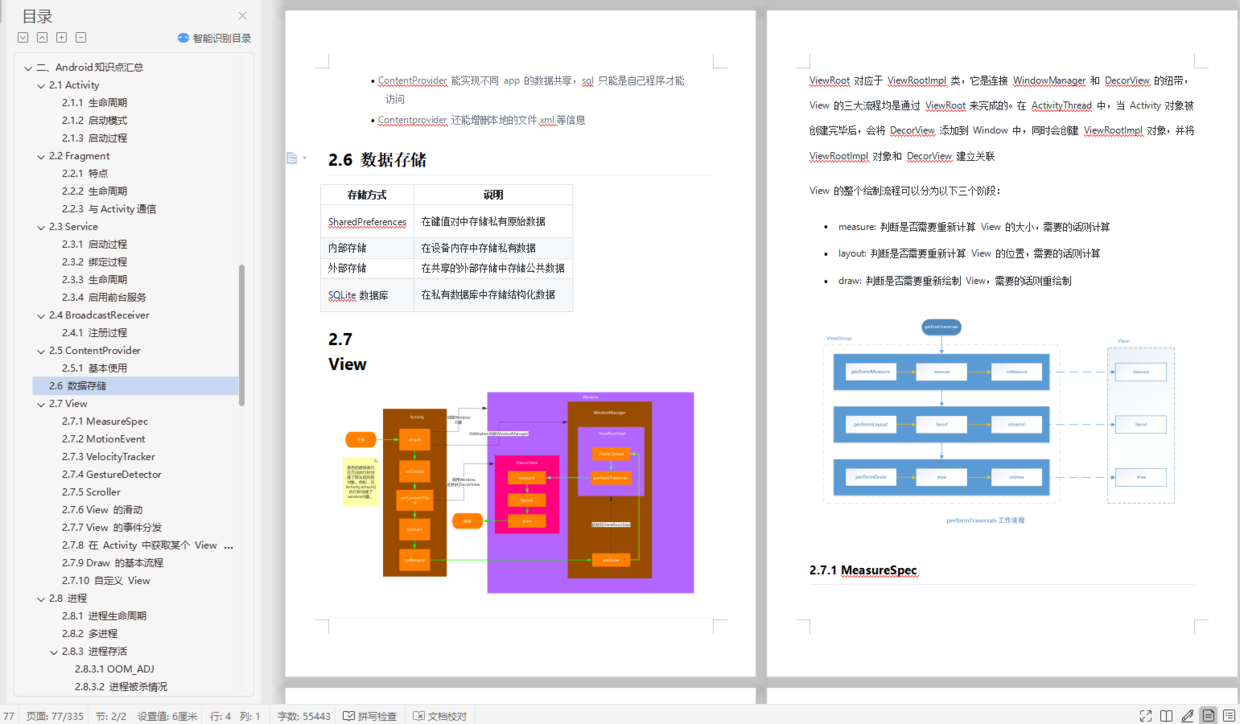Click the outline panel vertical scrollbar
Viewport: 1240px width, 724px height.
point(242,335)
